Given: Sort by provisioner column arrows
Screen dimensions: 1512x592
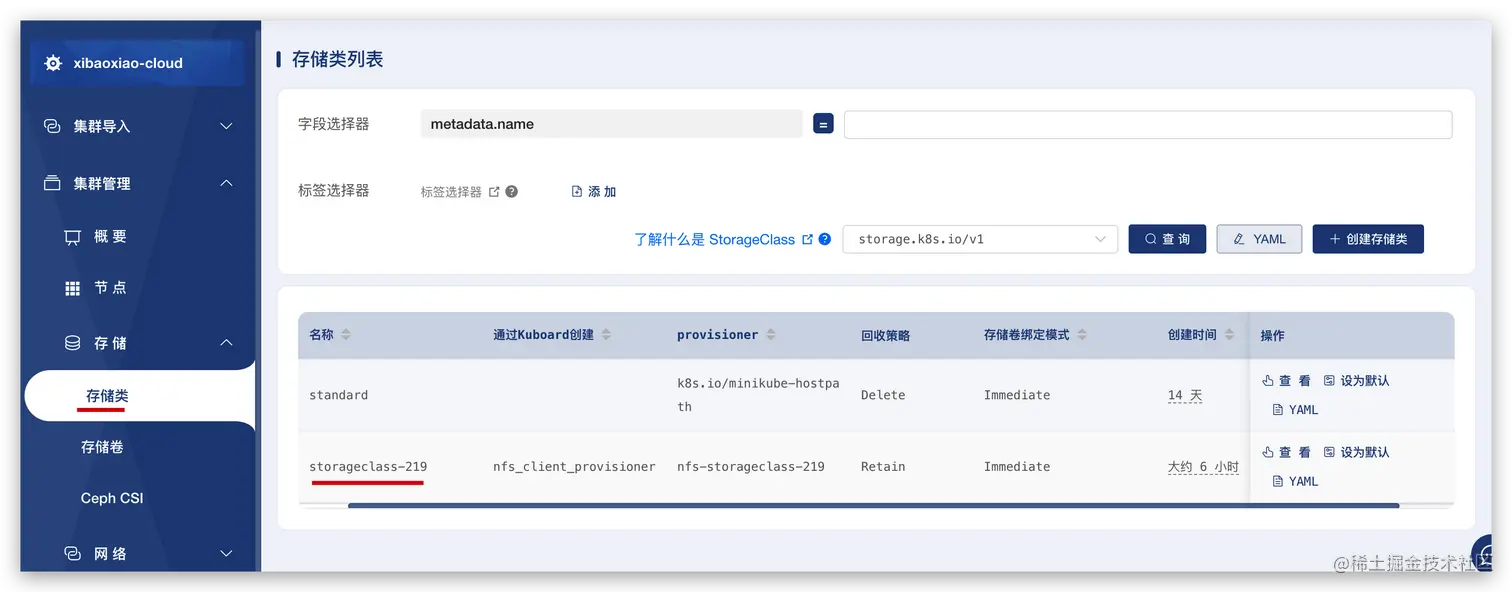Looking at the screenshot, I should [x=771, y=335].
